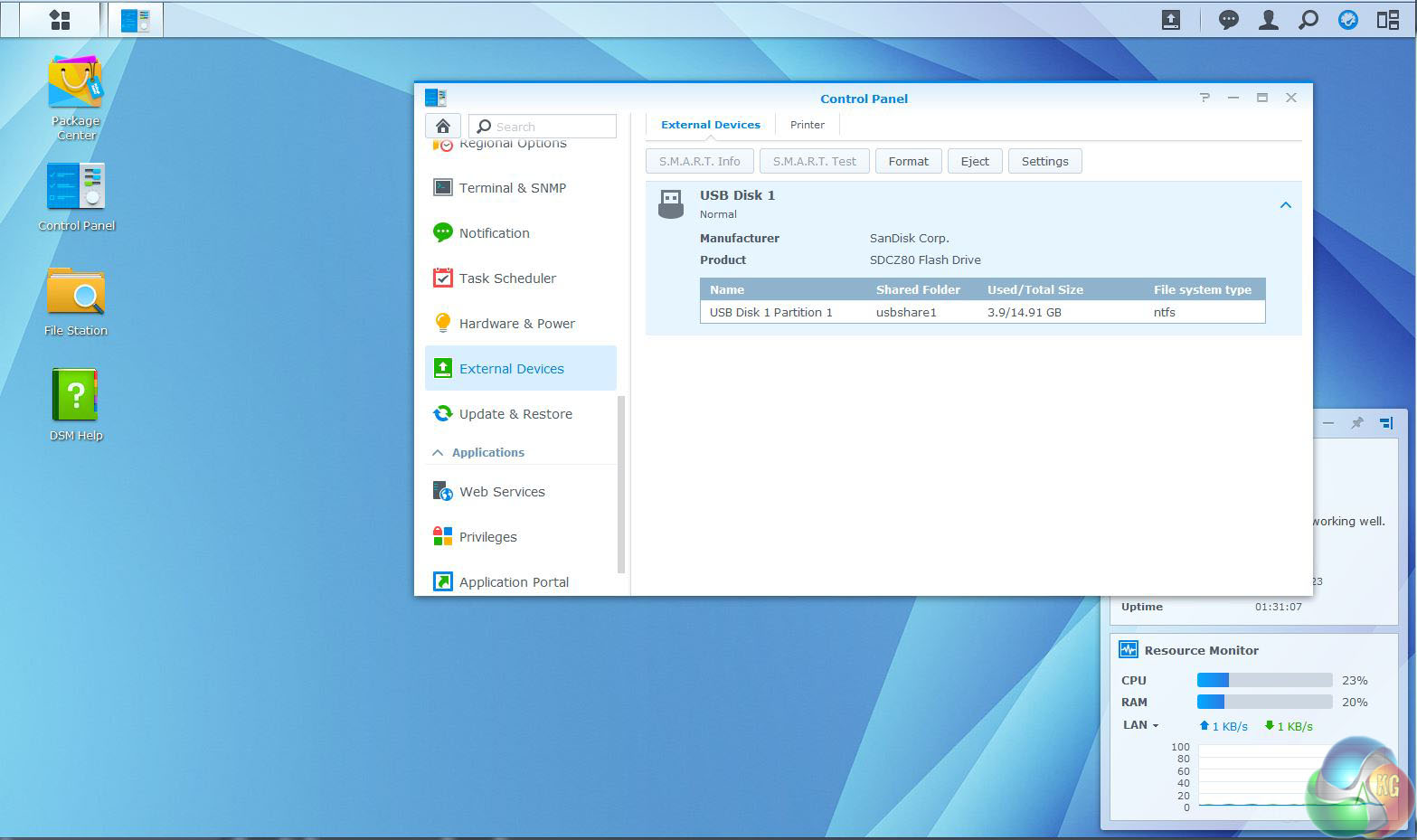
Task: Click the notifications speech bubble icon
Action: (x=1228, y=20)
